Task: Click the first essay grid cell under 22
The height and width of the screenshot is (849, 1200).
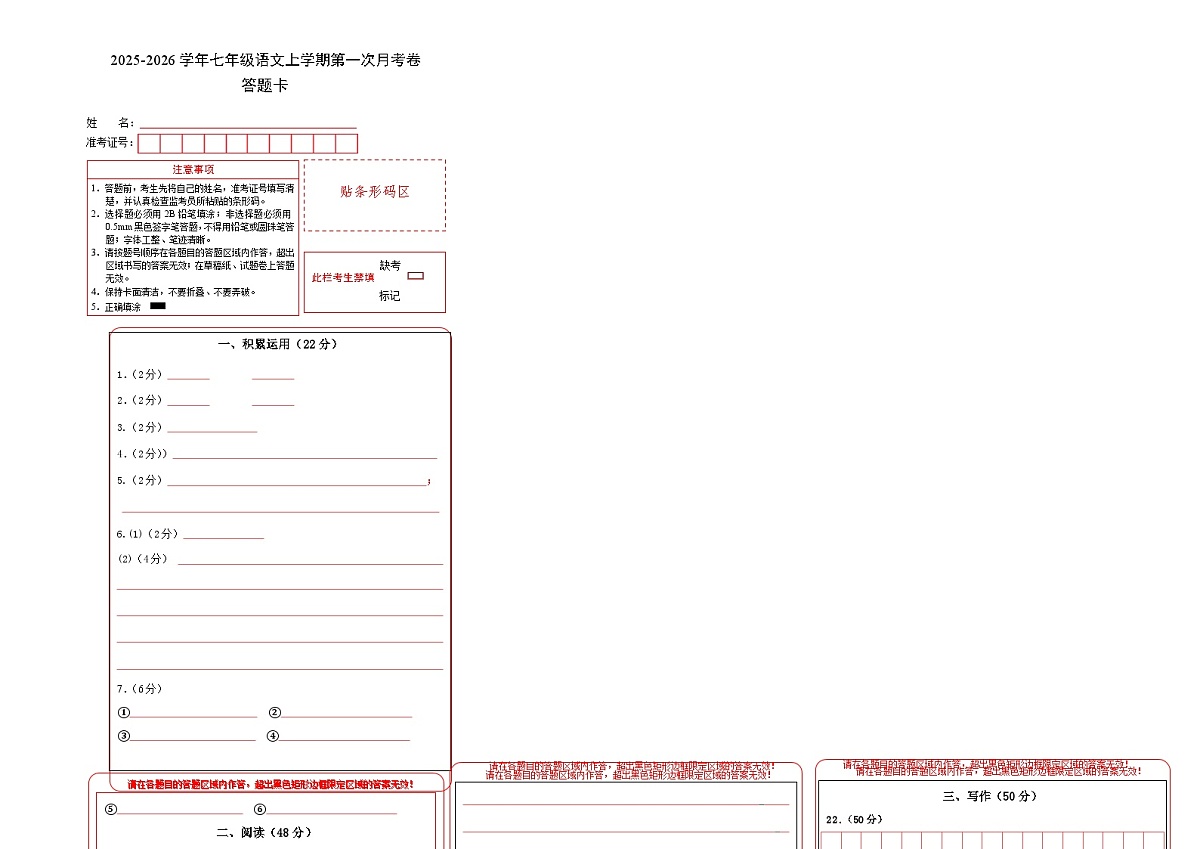Action: pos(832,841)
